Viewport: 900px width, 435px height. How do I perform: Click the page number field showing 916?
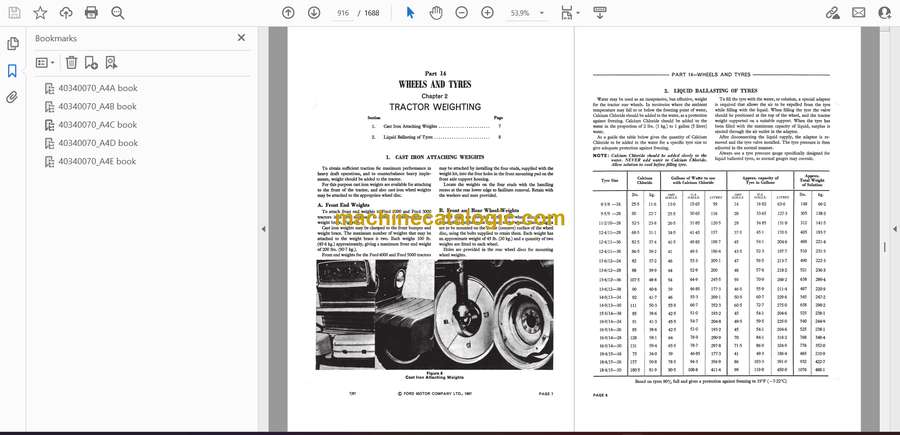[x=343, y=13]
